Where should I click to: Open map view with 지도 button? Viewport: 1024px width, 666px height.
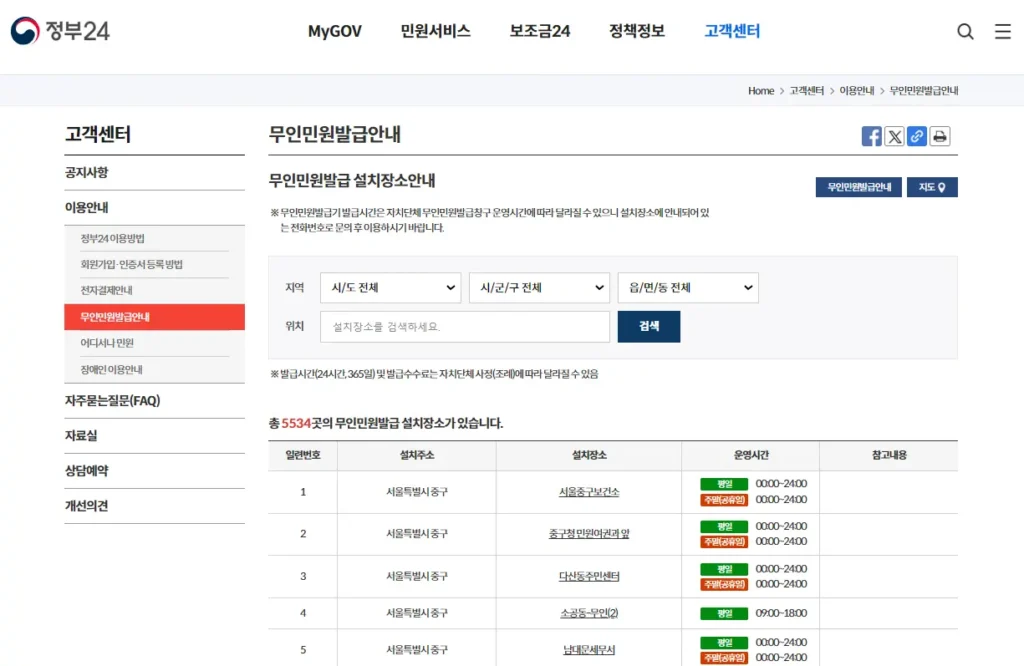click(x=932, y=187)
